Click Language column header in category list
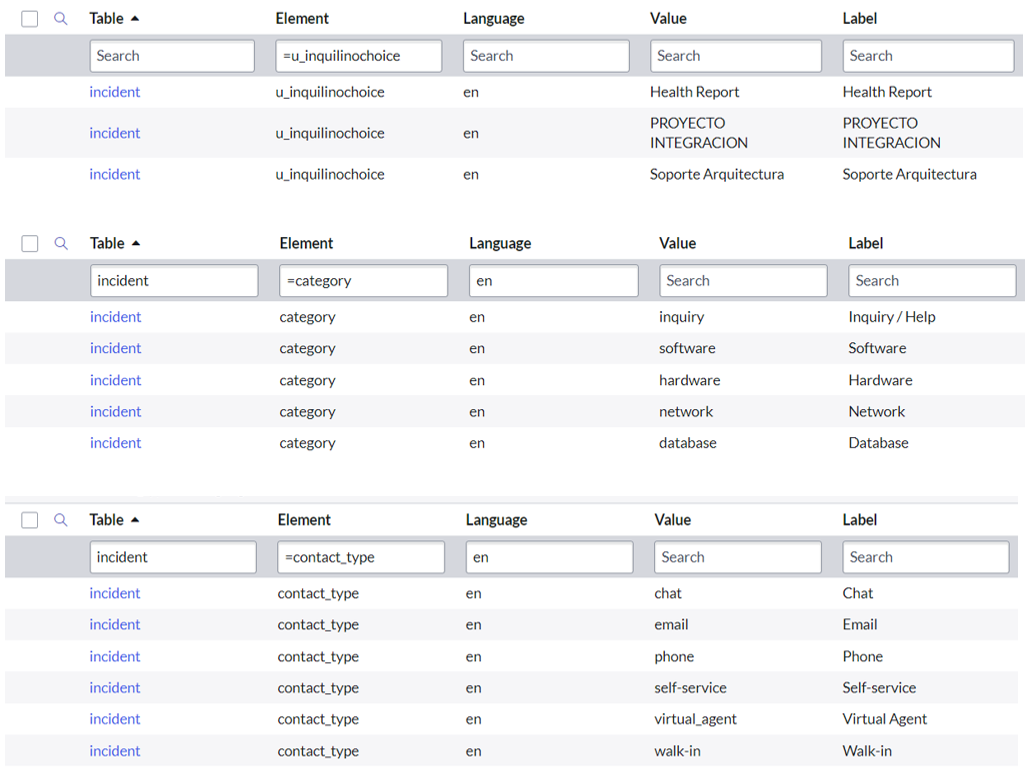 pos(500,243)
